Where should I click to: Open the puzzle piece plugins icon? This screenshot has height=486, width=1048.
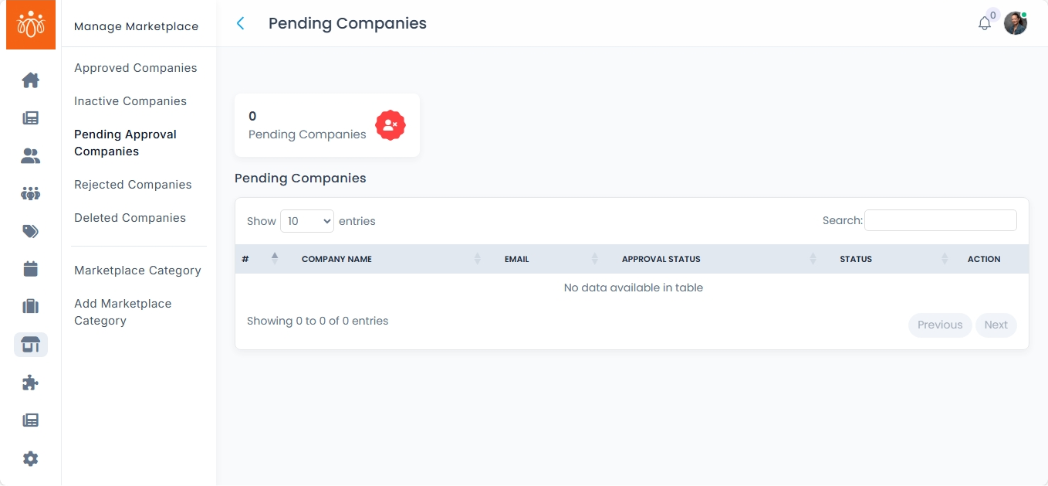(x=30, y=382)
